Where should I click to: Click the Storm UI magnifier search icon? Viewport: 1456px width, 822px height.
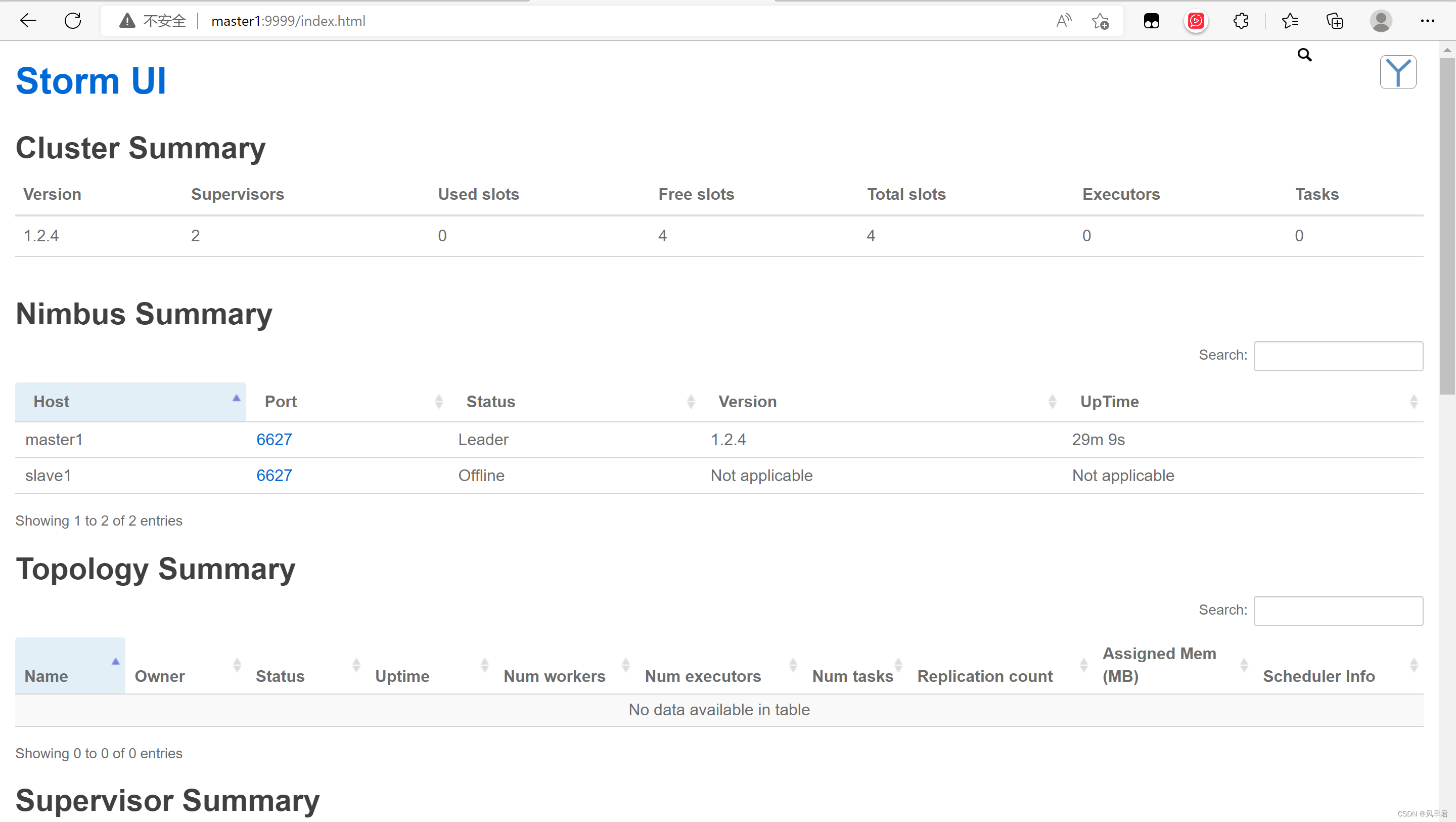(x=1304, y=55)
